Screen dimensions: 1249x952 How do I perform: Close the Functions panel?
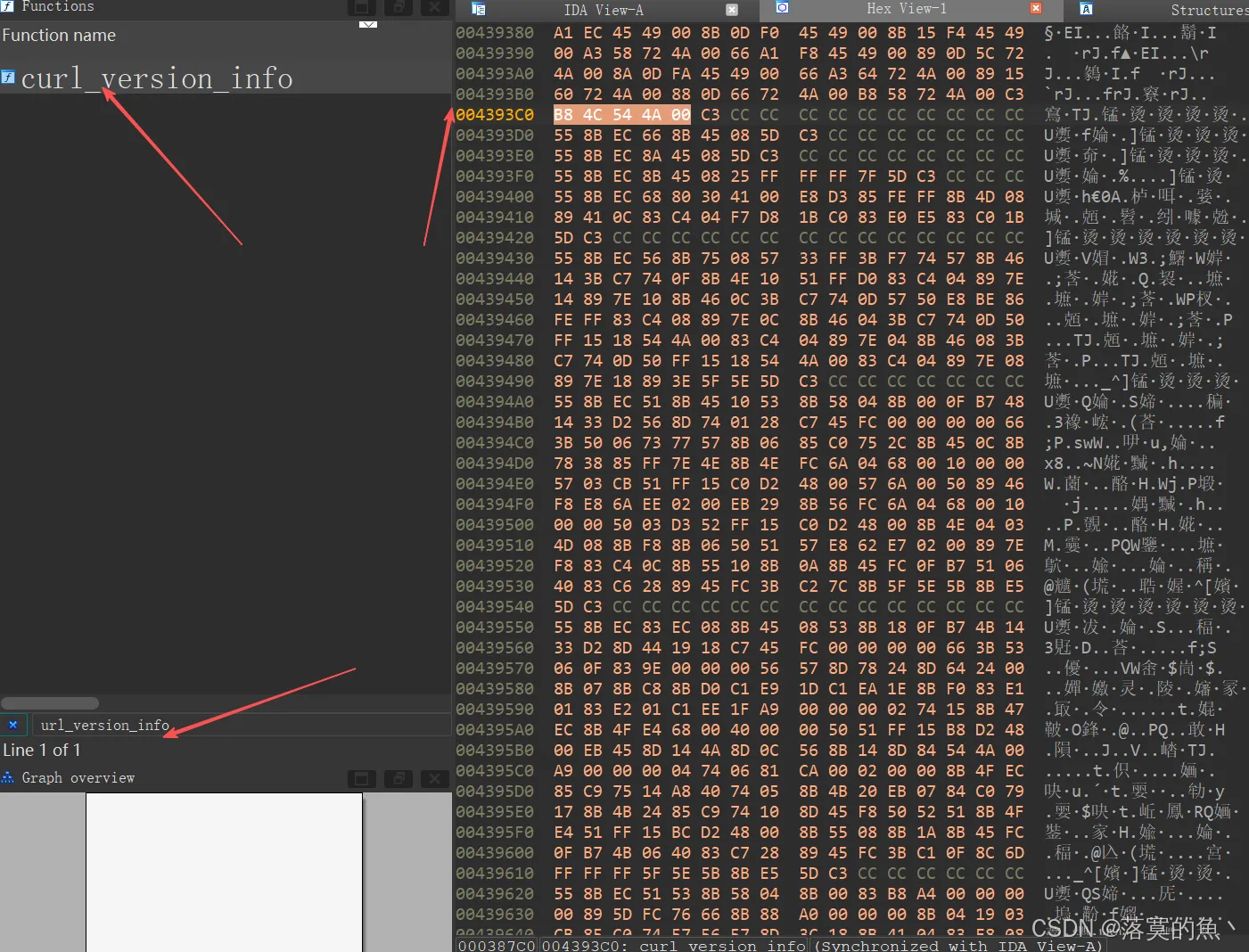point(434,6)
